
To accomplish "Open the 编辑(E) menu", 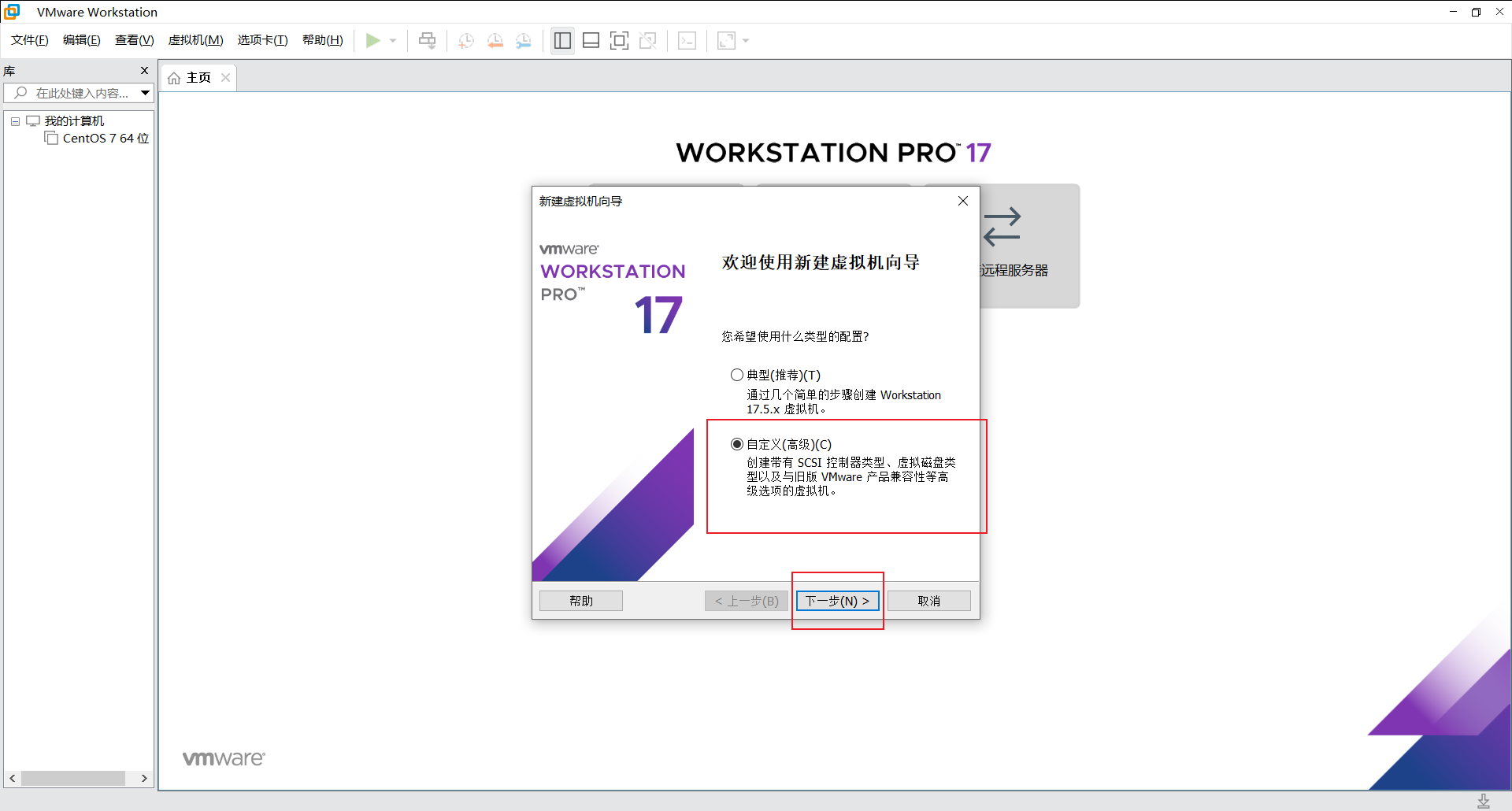I will (x=82, y=40).
